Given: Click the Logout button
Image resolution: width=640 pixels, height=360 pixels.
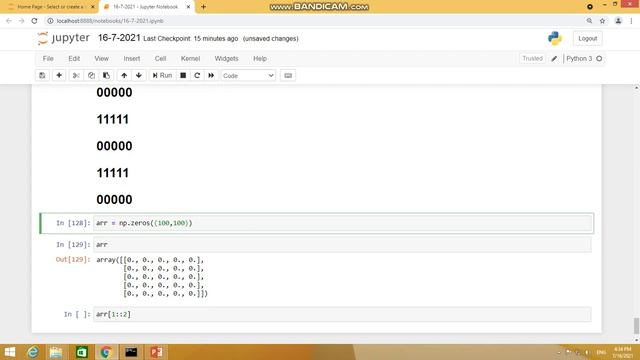Looking at the screenshot, I should (x=587, y=38).
